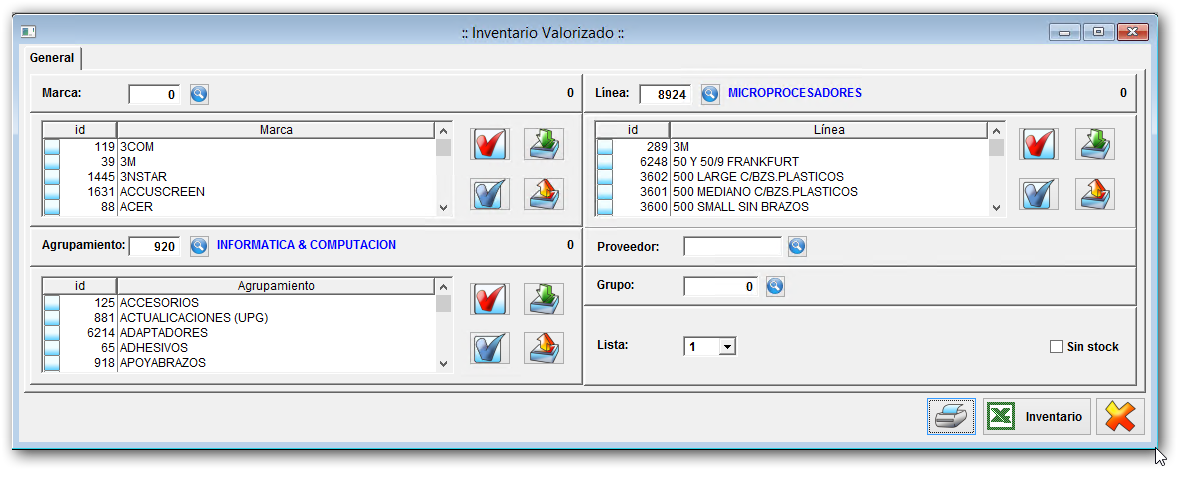Screen dimensions: 1187x479
Task: Click the Agrupamiento list scroll-up arrow
Action: click(x=444, y=287)
